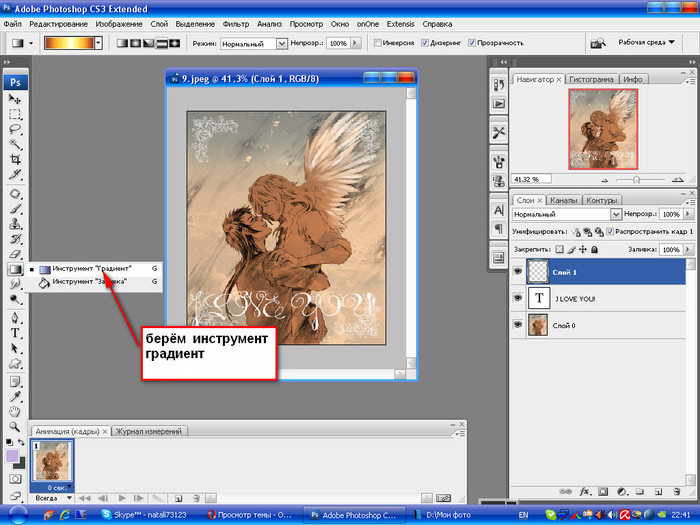The width and height of the screenshot is (700, 525).
Task: Open the Рабочая среда dropdown
Action: tap(646, 42)
